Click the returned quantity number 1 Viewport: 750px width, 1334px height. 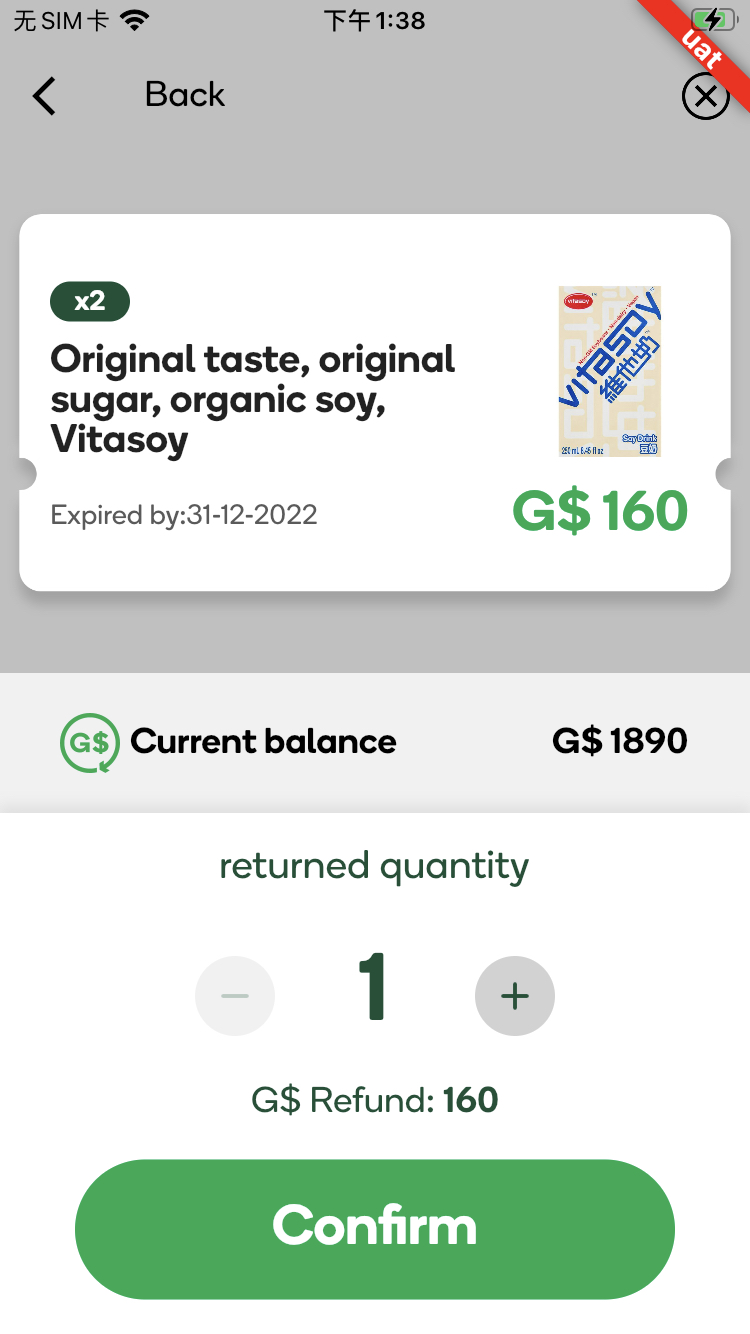click(x=373, y=989)
